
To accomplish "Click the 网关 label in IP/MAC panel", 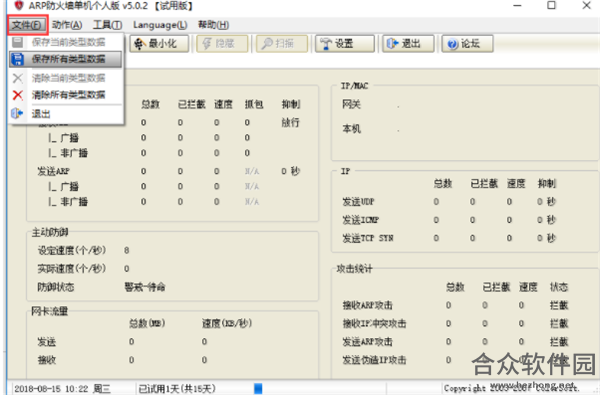I will (352, 104).
